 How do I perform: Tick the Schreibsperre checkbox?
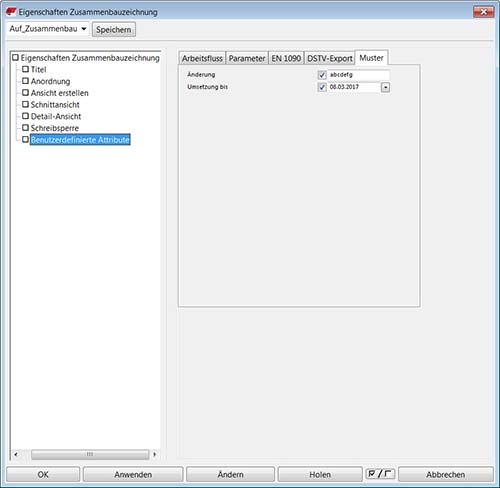tap(25, 128)
